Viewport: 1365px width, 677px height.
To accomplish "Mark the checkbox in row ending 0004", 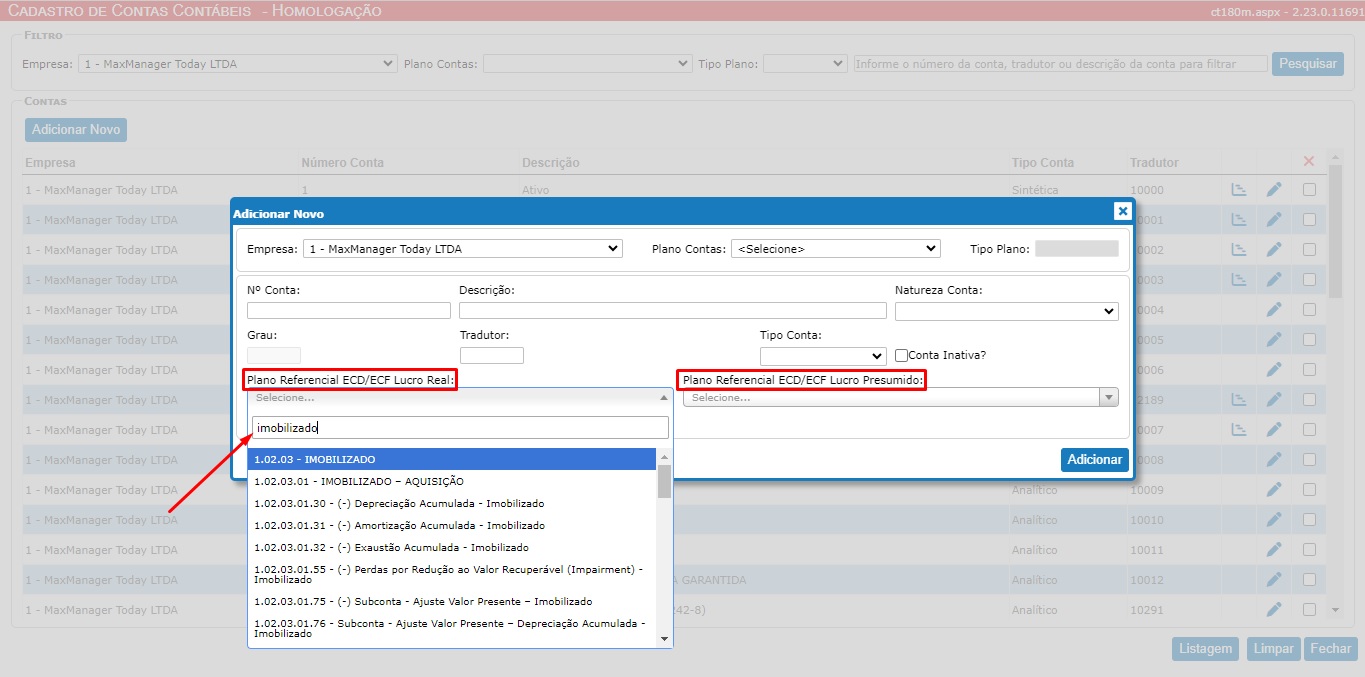I will pos(1309,310).
